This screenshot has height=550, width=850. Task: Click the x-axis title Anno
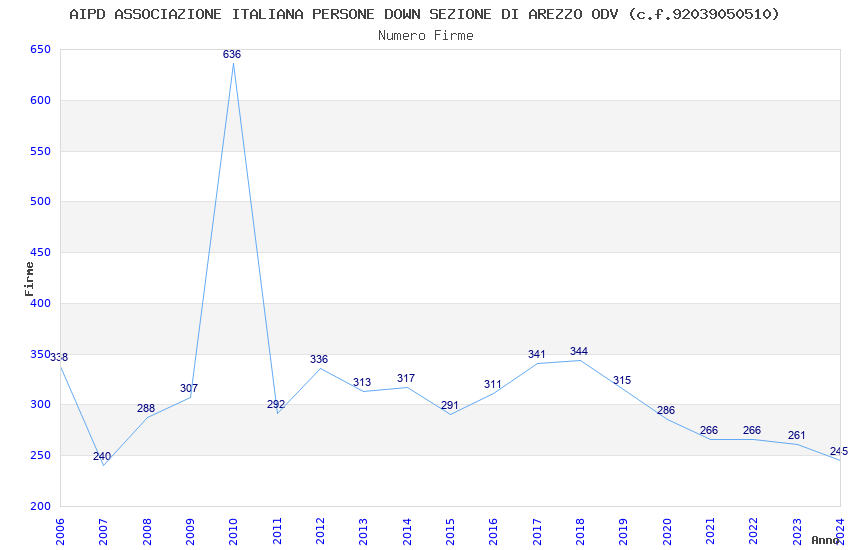click(825, 540)
